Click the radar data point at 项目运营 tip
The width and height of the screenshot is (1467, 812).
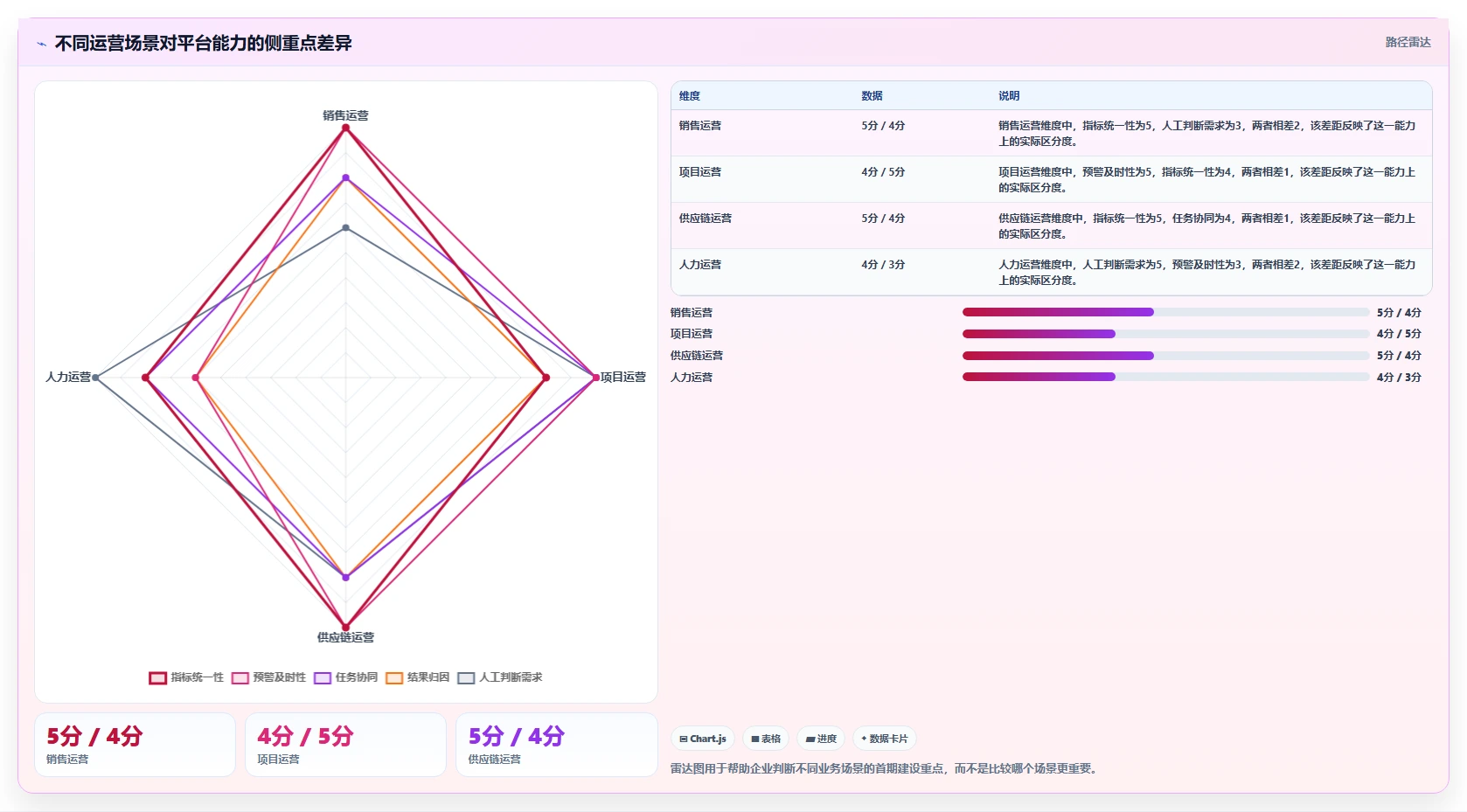(x=596, y=378)
